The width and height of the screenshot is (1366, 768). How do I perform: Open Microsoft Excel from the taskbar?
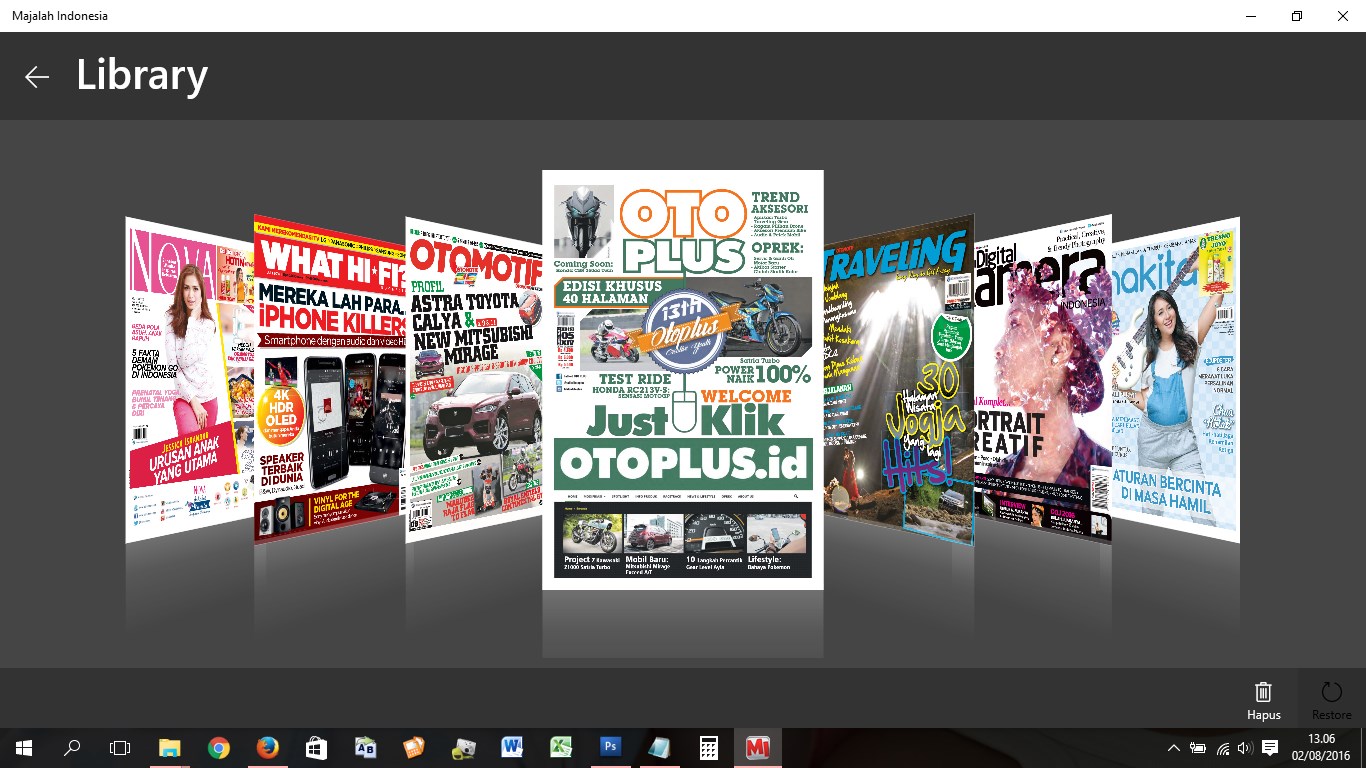[x=561, y=747]
